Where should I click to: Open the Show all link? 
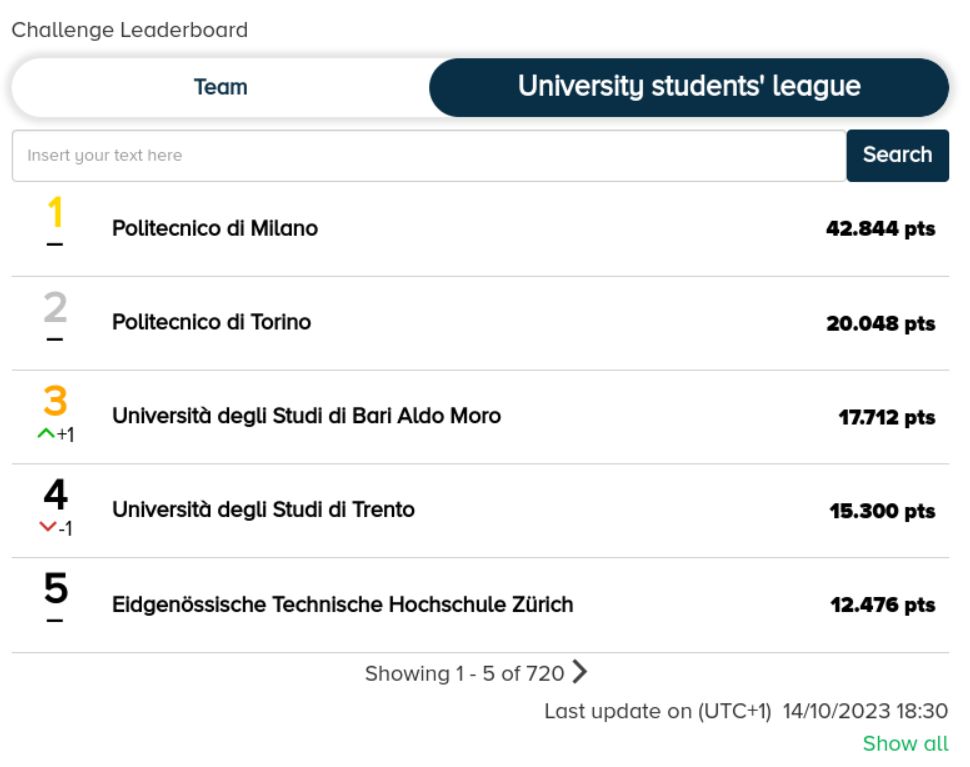click(x=905, y=743)
